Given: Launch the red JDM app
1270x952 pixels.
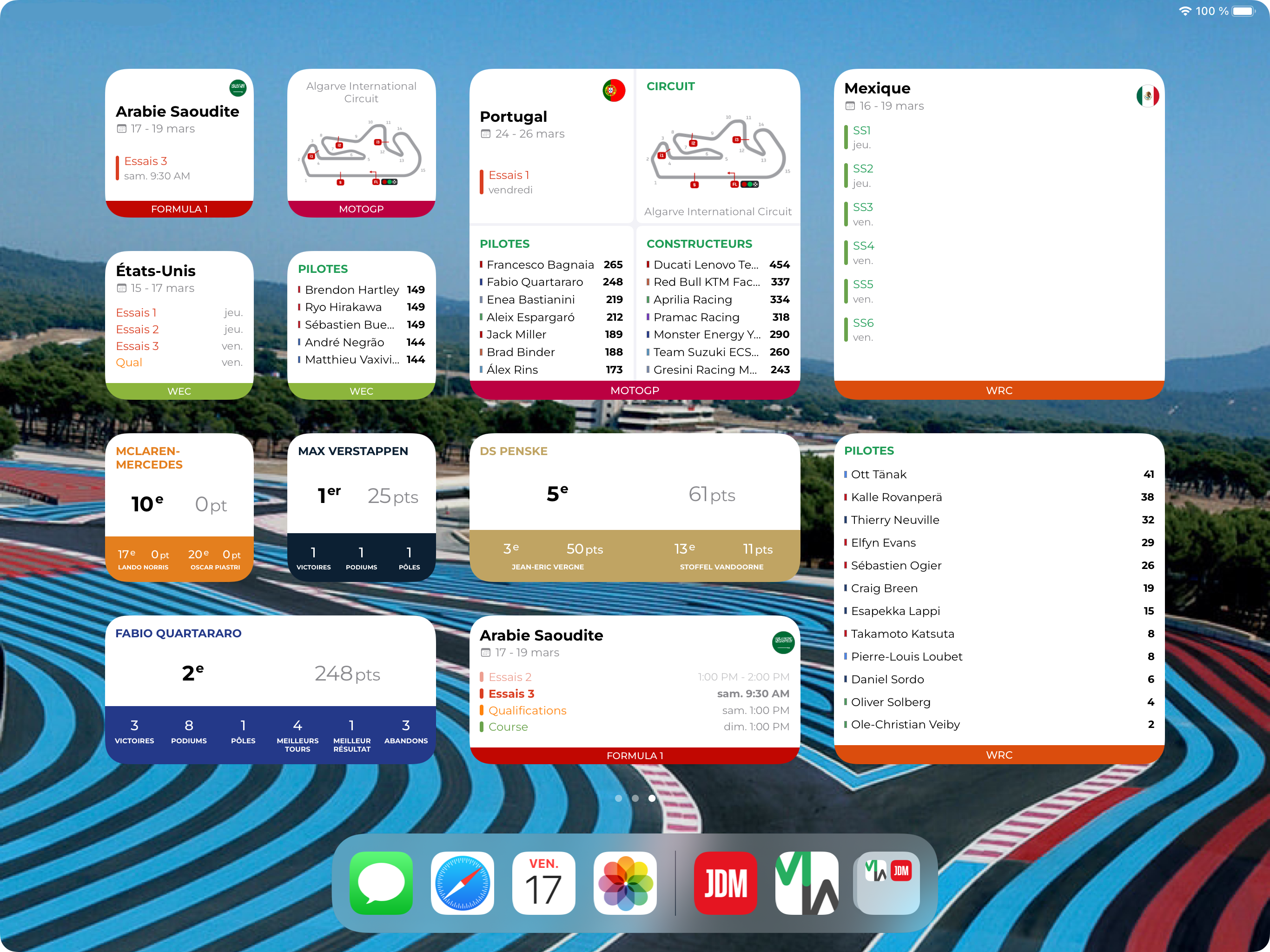Looking at the screenshot, I should pos(726,883).
